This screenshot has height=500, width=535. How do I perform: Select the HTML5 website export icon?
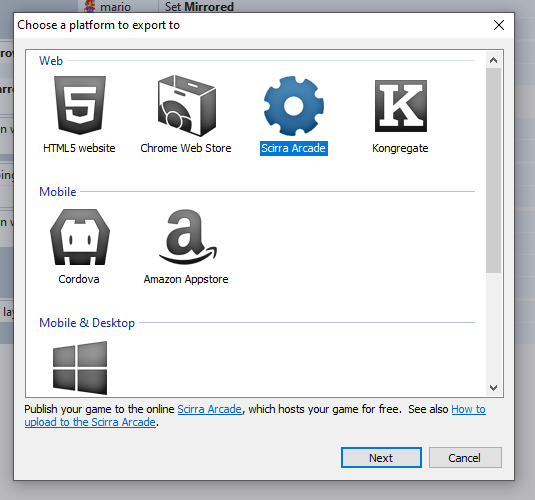pos(79,105)
